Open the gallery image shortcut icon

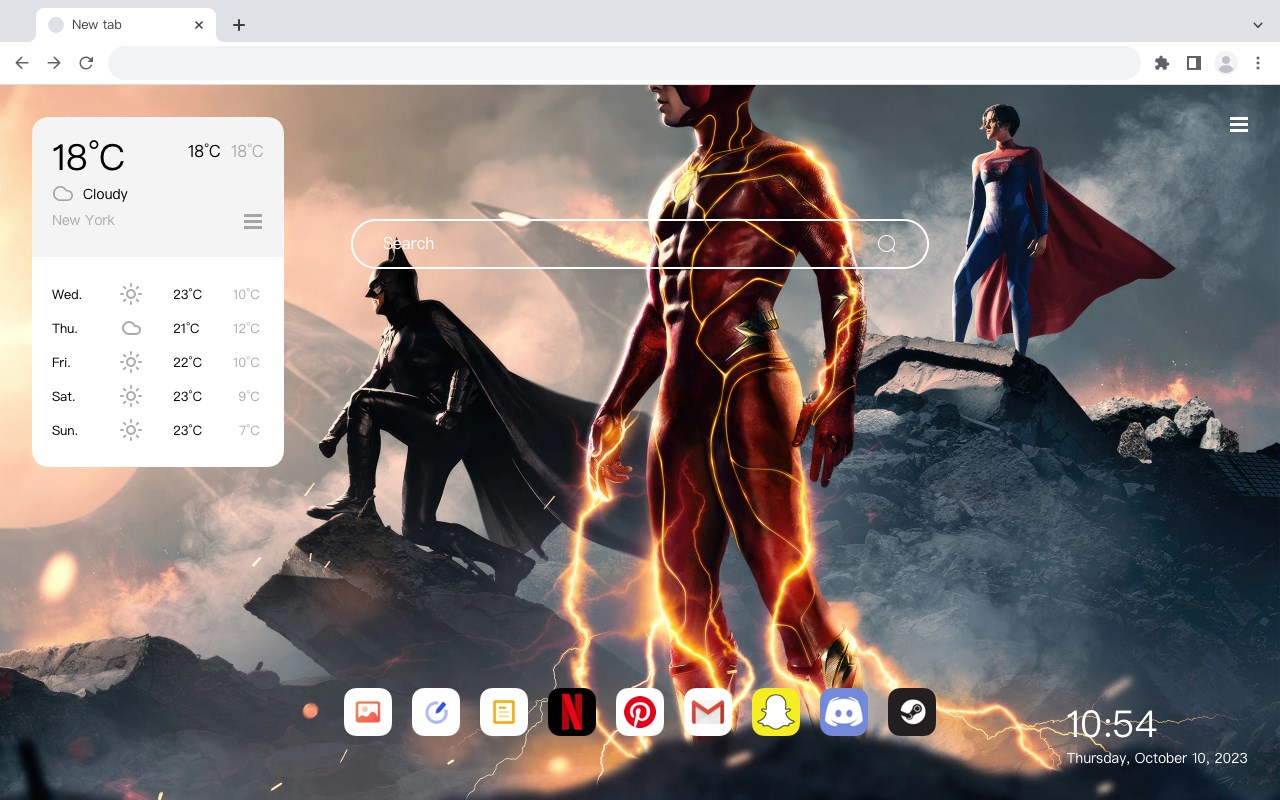pos(368,712)
